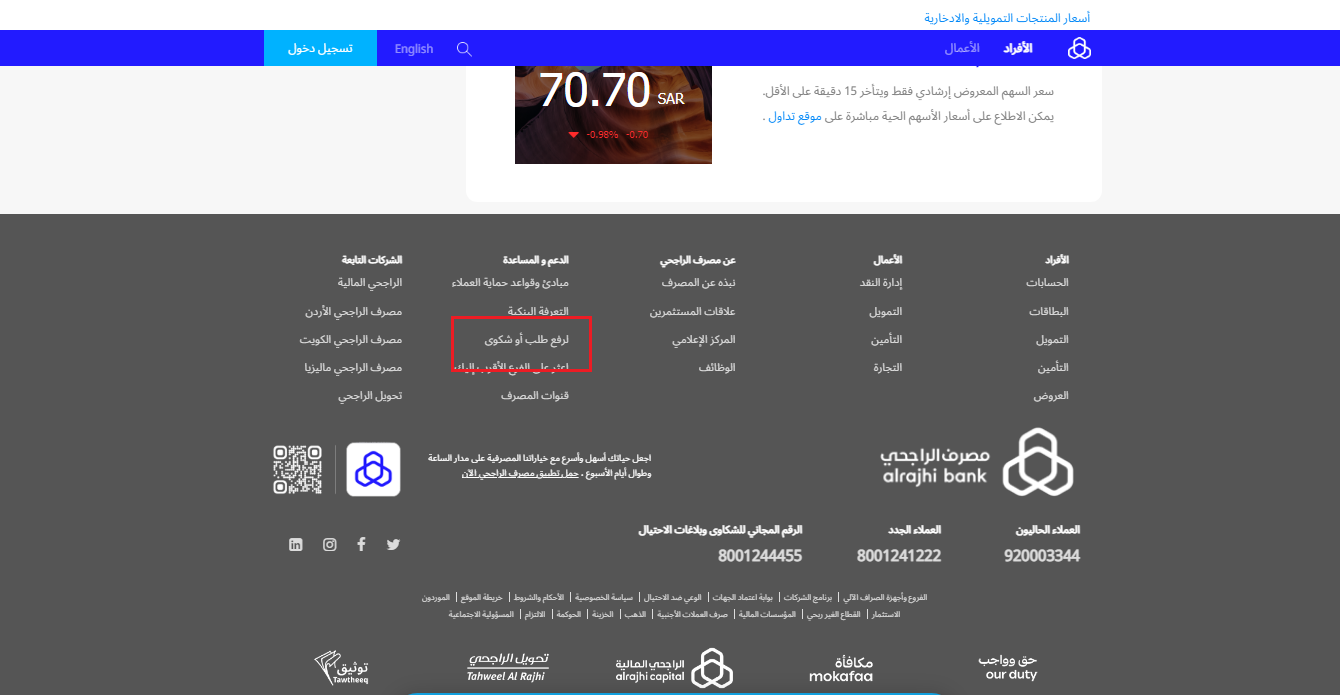Select the الأعمال tab in the top bar
This screenshot has width=1340, height=695.
[x=962, y=48]
